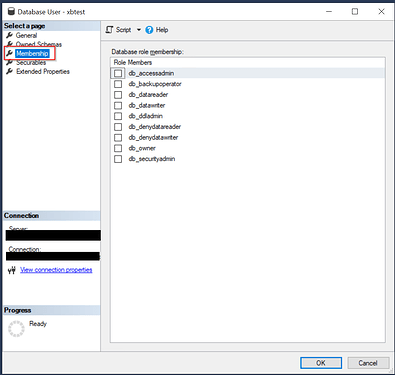The image size is (395, 375).
Task: Toggle the db_denydatawriter role checkbox
Action: tap(118, 137)
